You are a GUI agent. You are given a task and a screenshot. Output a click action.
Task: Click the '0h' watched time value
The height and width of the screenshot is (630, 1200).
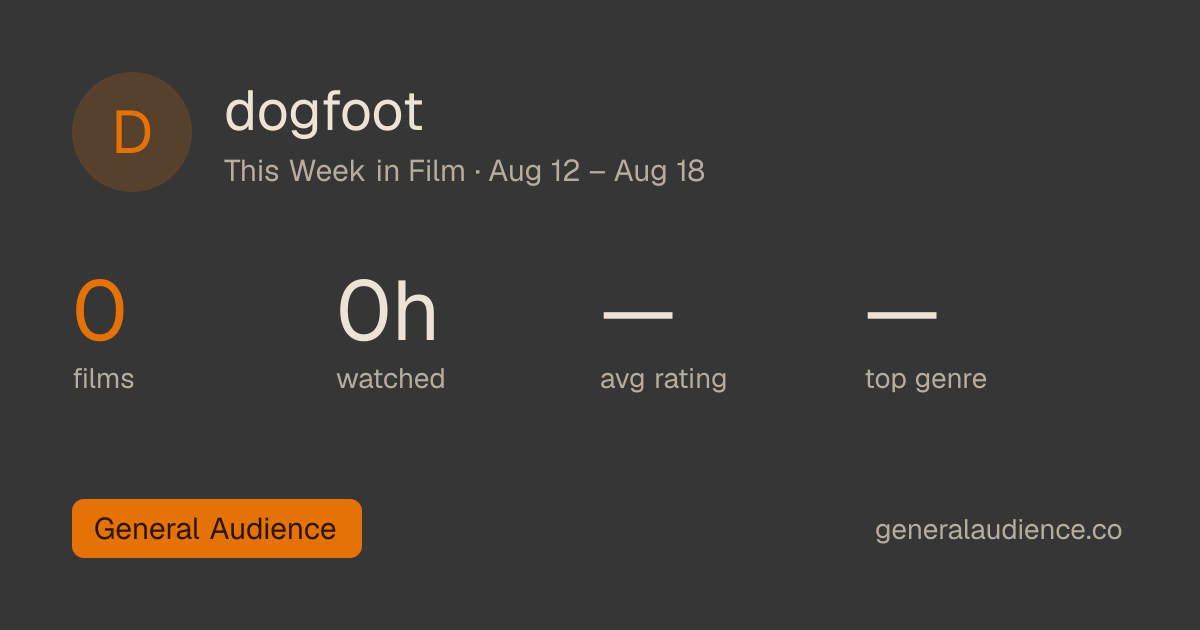pos(388,312)
